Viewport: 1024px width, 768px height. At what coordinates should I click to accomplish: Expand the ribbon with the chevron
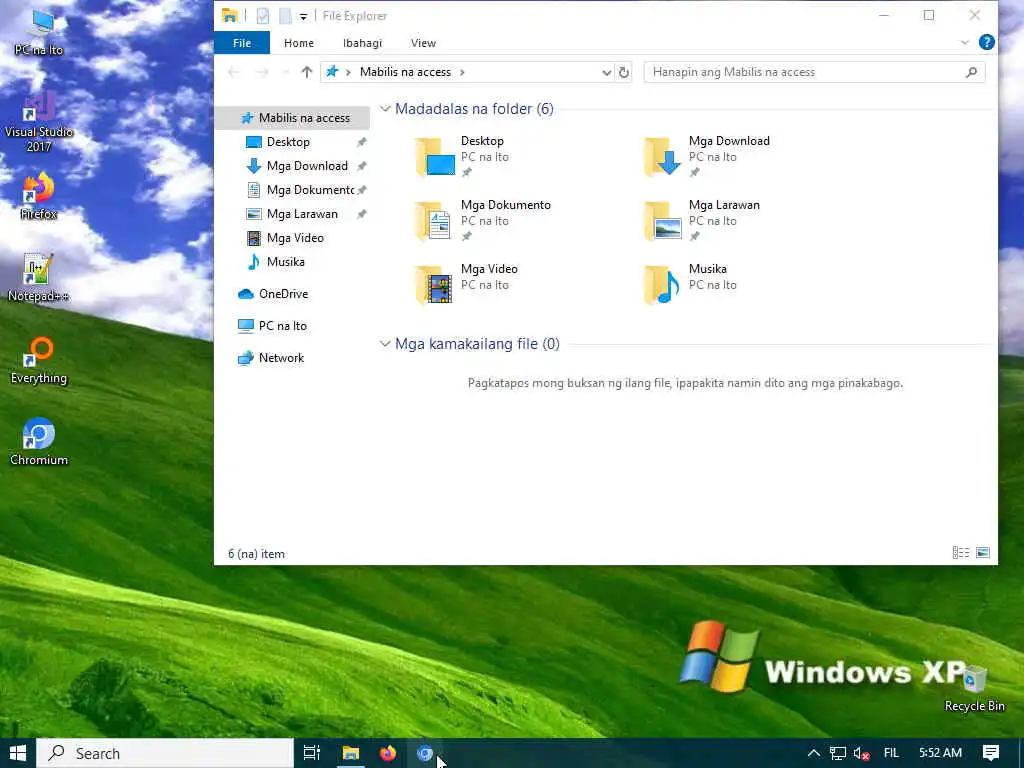[965, 43]
